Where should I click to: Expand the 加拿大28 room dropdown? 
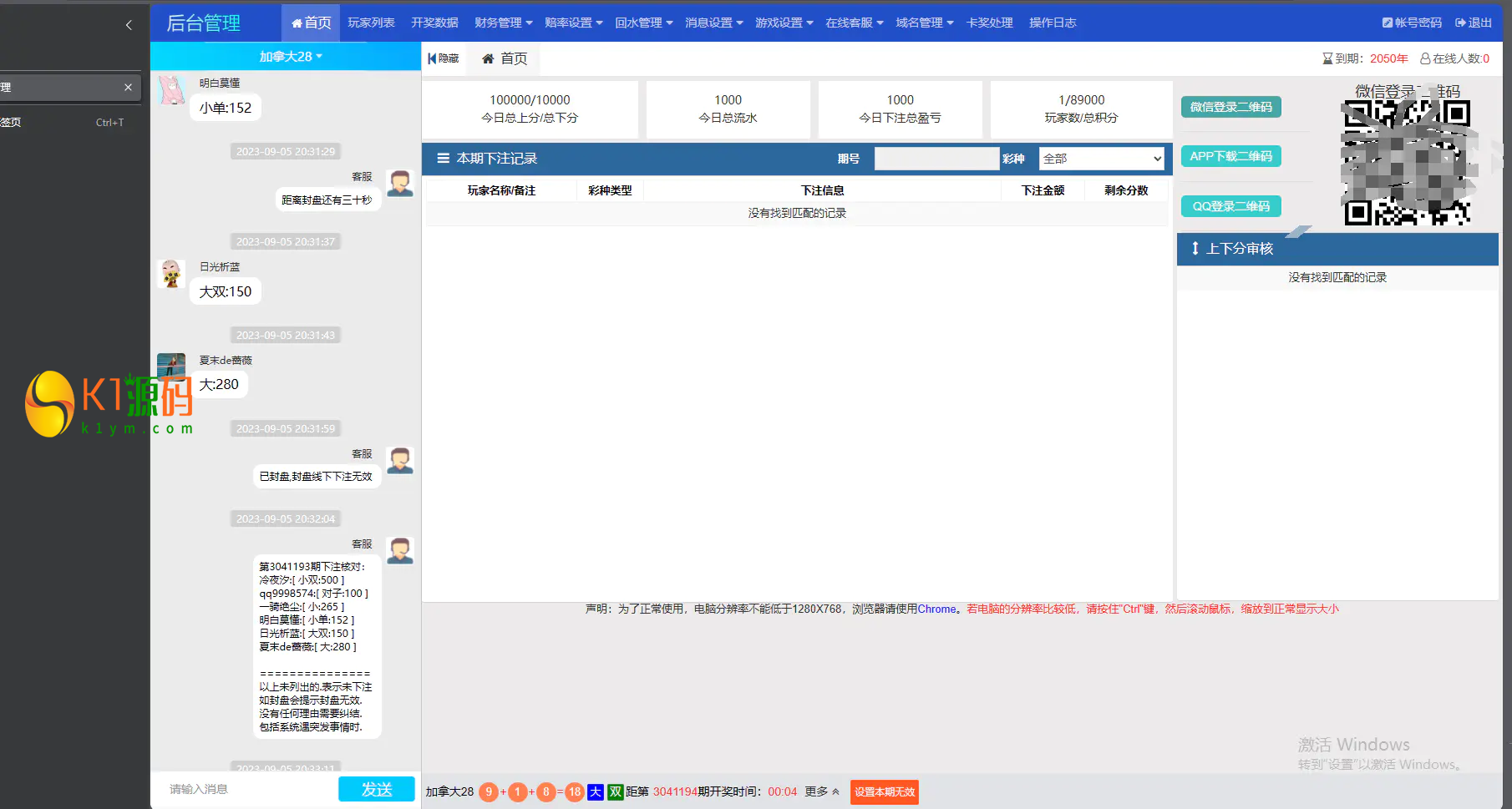click(x=290, y=57)
